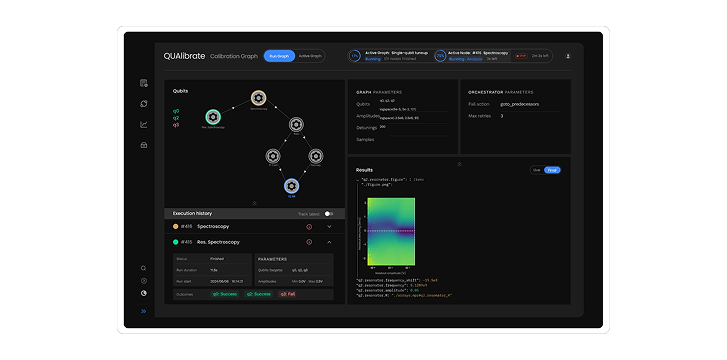Click the q3: Fail outcome badge
This screenshot has height=360, width=727.
tap(287, 294)
